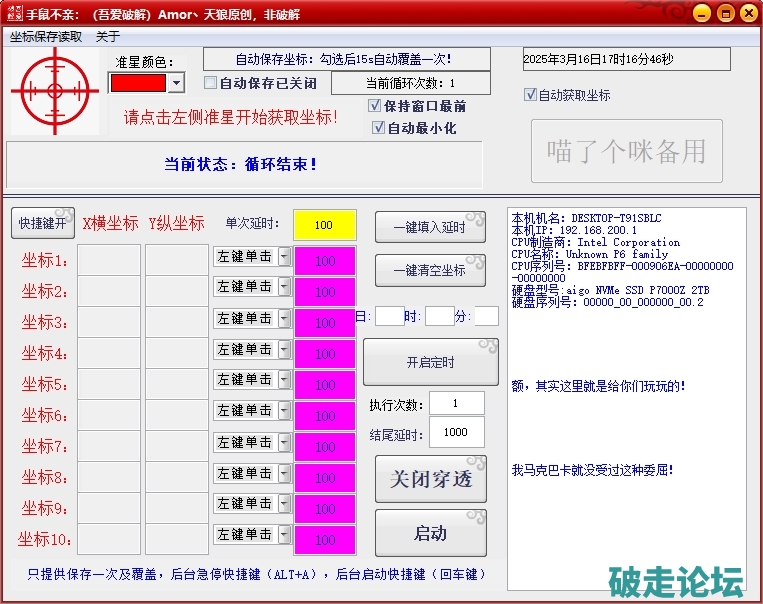Open 坐标1 click type dropdown
The height and width of the screenshot is (604, 763).
pyautogui.click(x=284, y=257)
